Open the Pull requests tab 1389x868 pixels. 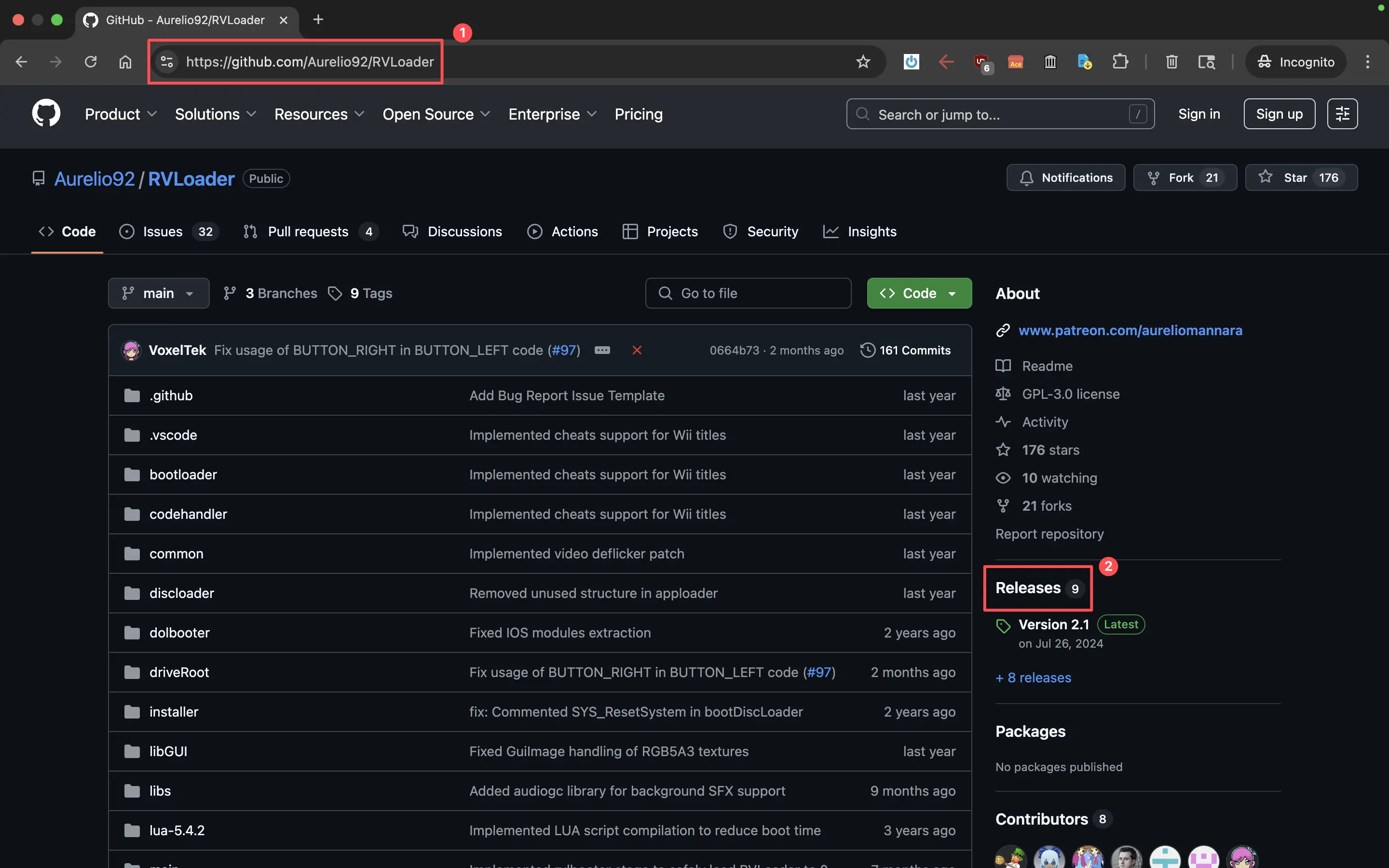pyautogui.click(x=308, y=231)
